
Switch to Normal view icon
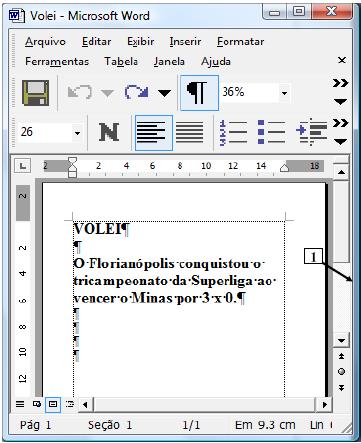point(20,404)
